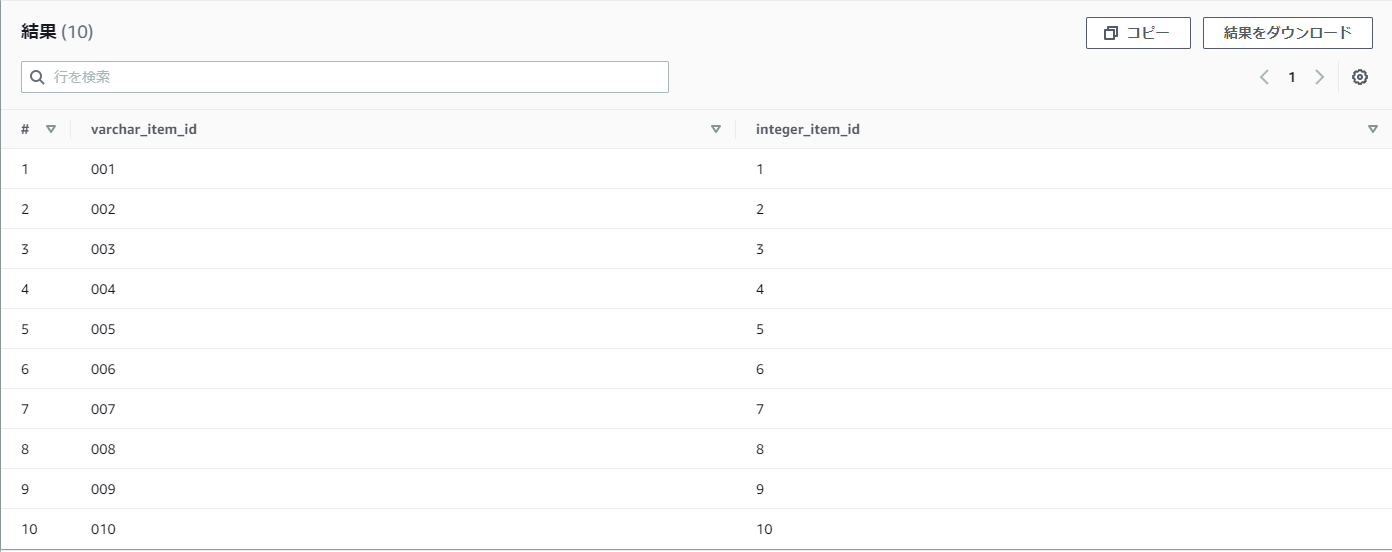Image resolution: width=1392 pixels, height=552 pixels.
Task: Click the コピー copy button
Action: click(1138, 33)
